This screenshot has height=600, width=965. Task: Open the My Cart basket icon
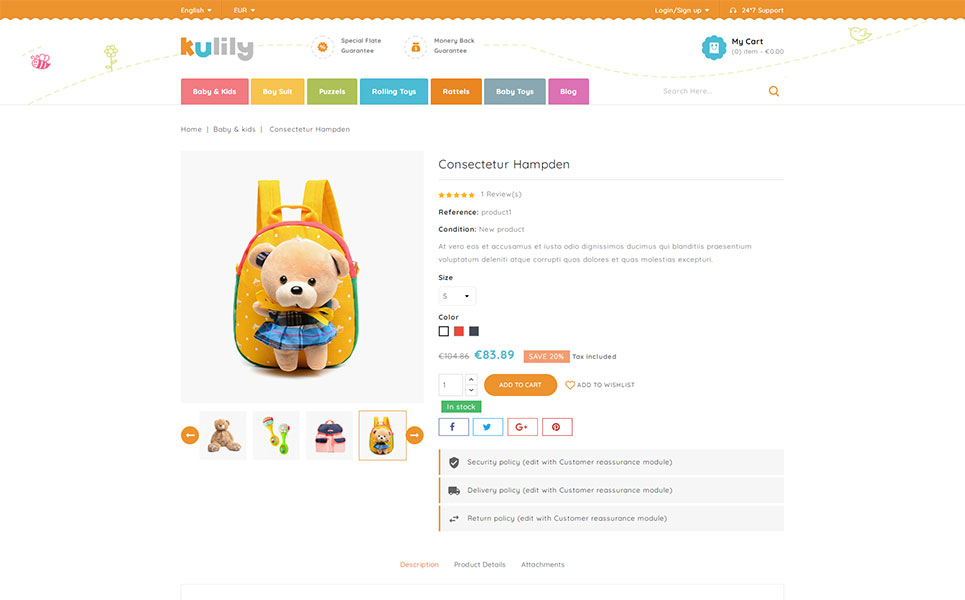714,47
